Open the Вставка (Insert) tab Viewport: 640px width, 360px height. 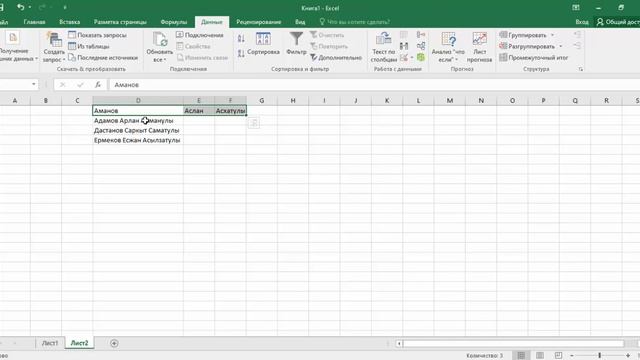pyautogui.click(x=69, y=22)
